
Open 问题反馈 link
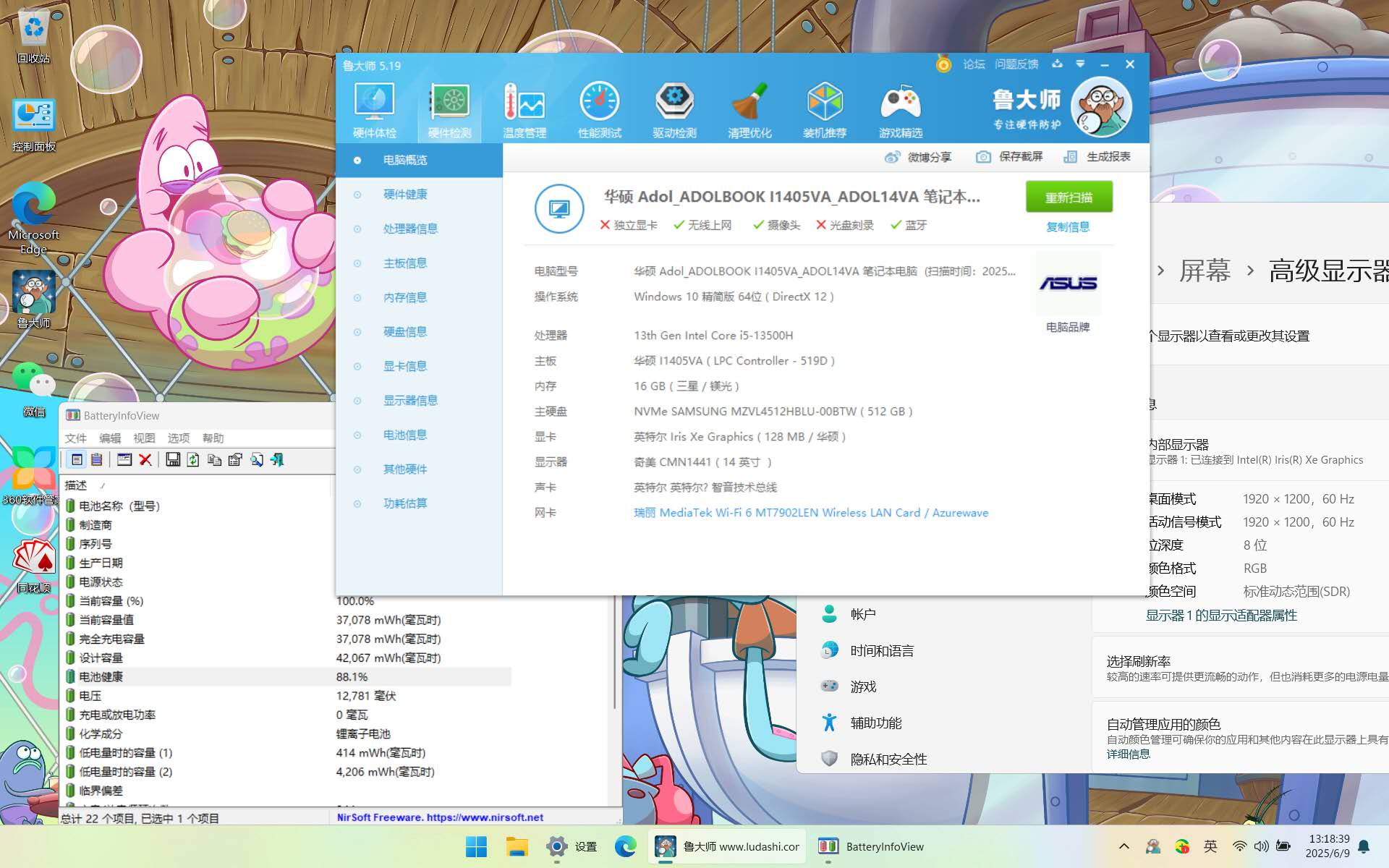coord(1016,64)
